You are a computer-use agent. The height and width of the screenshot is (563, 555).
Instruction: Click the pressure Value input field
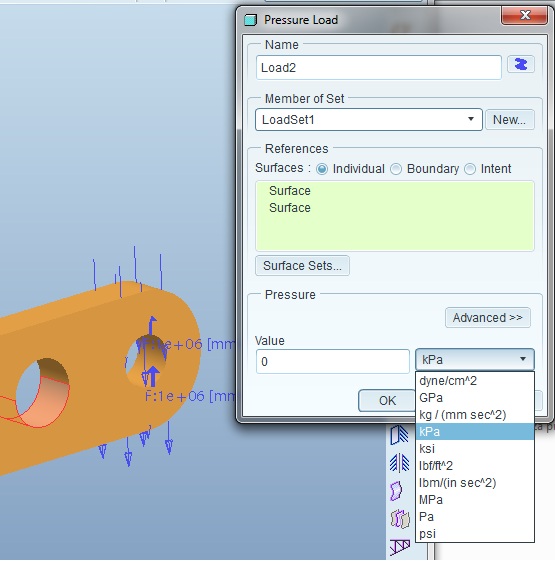[x=333, y=361]
